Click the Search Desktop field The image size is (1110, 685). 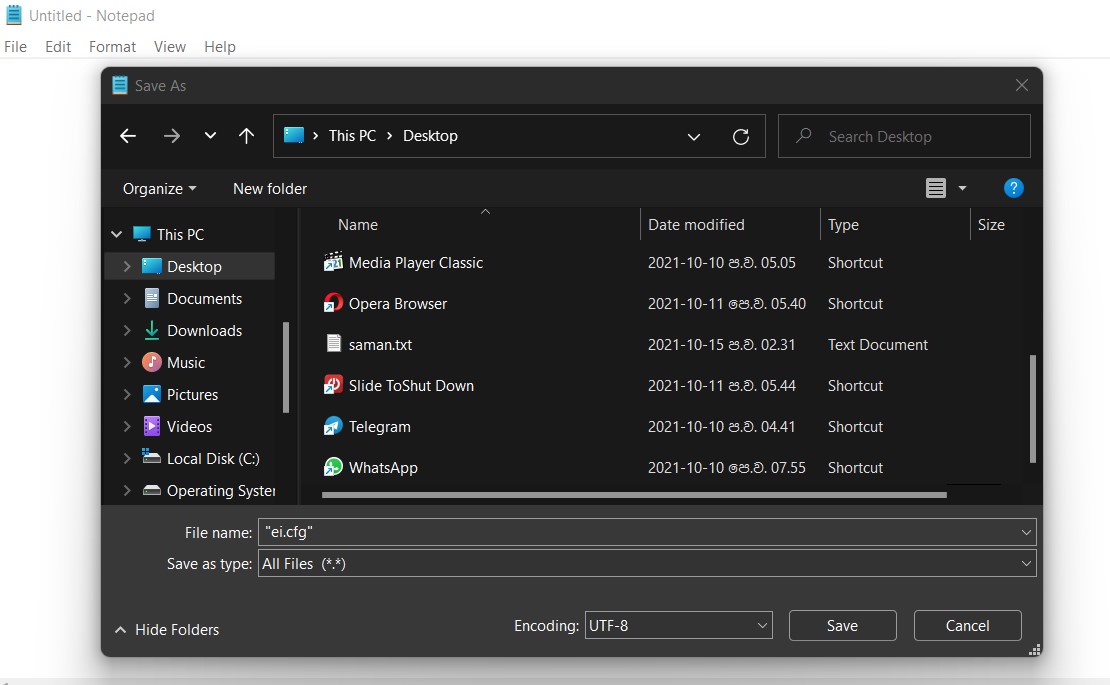pyautogui.click(x=904, y=136)
